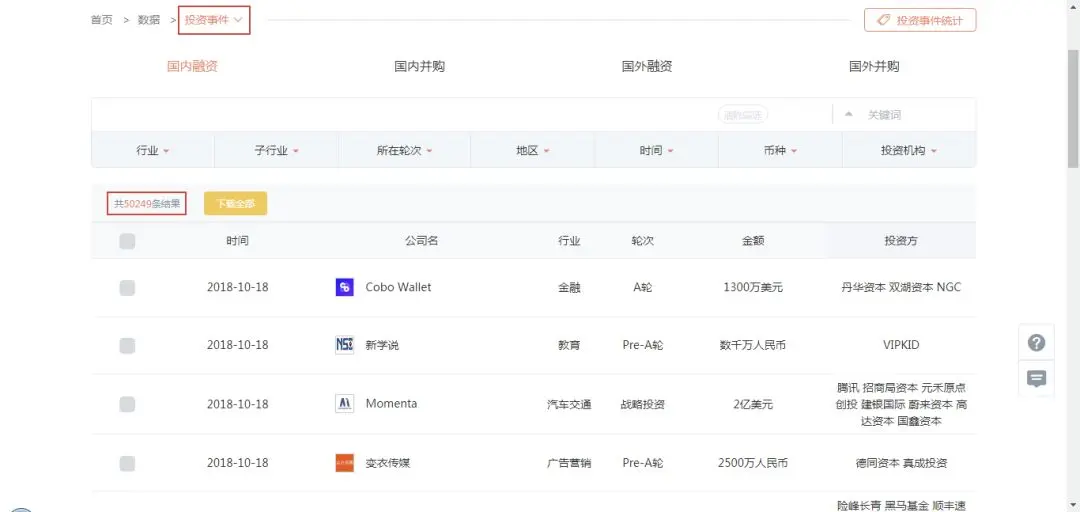Go to 数据 in the breadcrumb
The image size is (1080, 512).
tap(149, 20)
